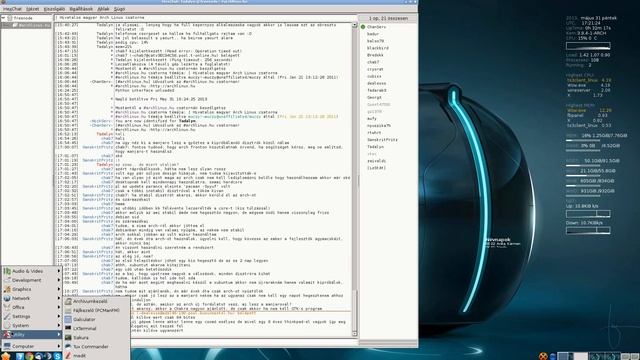Click the Archívumkezelő archive icon

click(x=68, y=301)
